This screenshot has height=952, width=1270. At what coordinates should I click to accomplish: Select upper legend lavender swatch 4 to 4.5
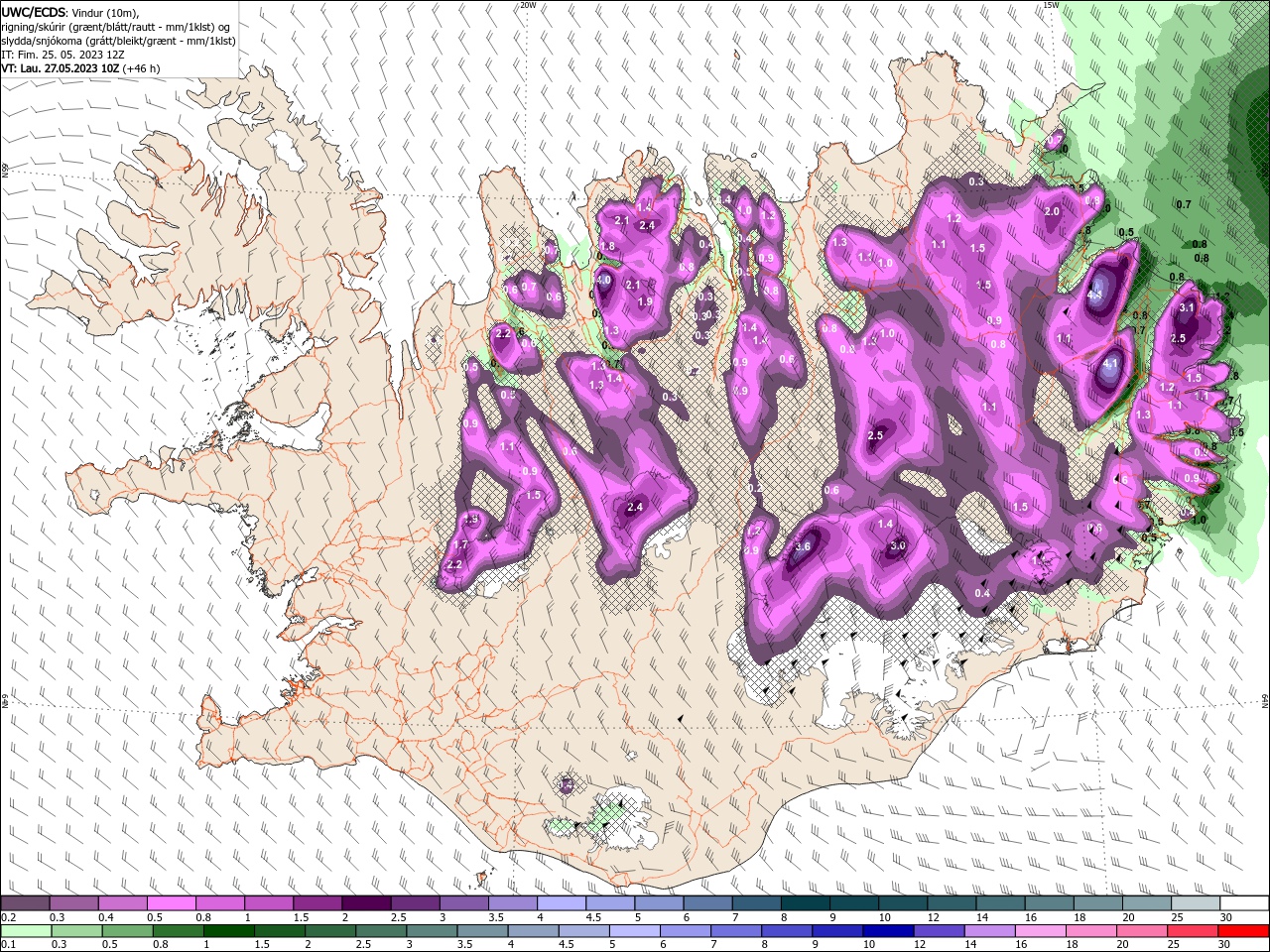click(x=561, y=903)
